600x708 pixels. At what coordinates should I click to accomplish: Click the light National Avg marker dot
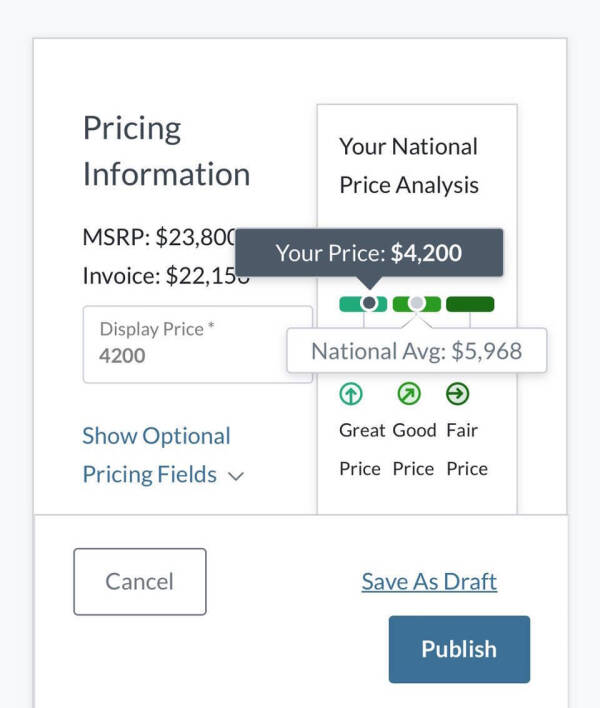click(417, 303)
